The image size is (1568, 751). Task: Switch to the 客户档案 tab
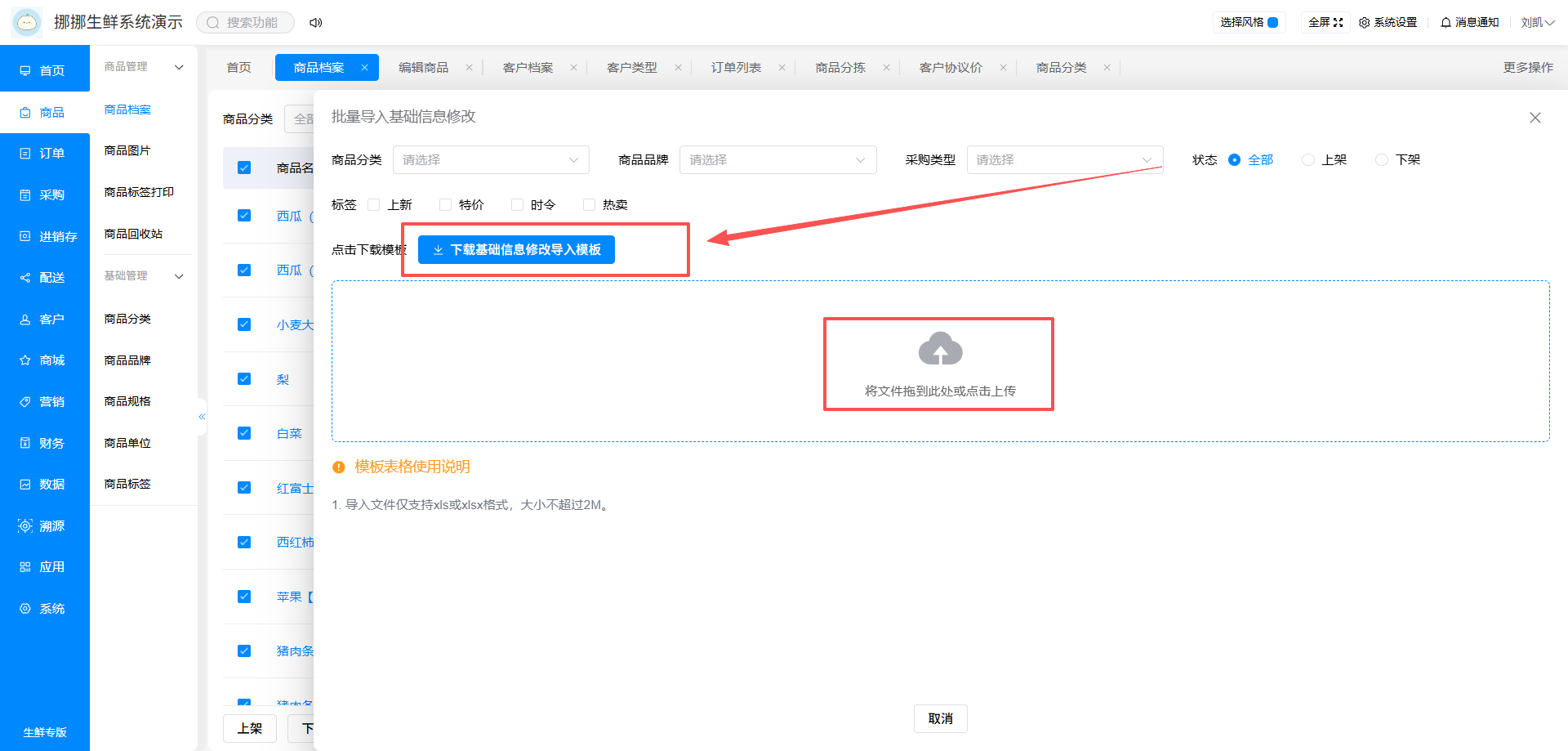pos(528,68)
